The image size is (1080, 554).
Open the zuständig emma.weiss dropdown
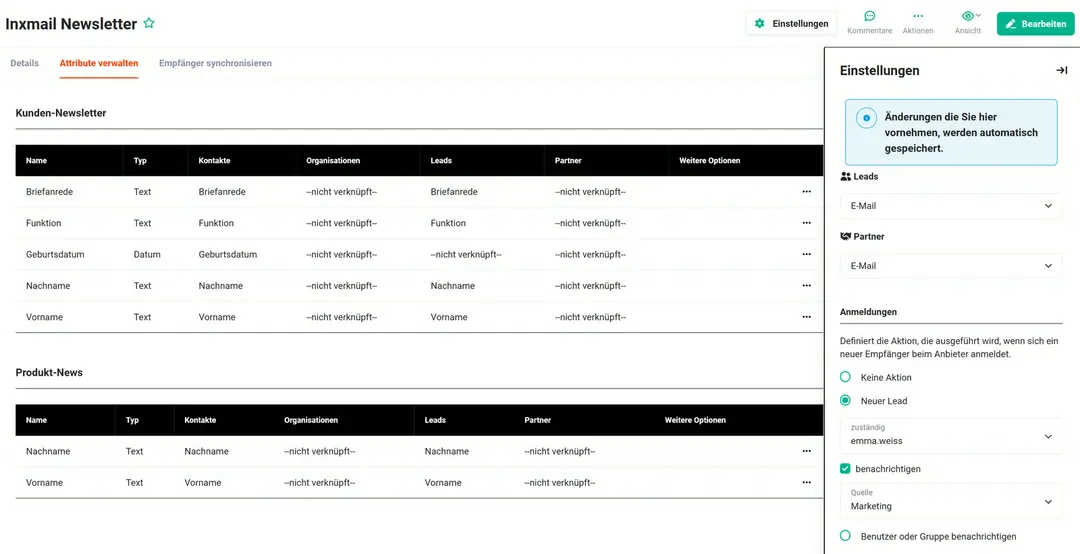tap(951, 435)
